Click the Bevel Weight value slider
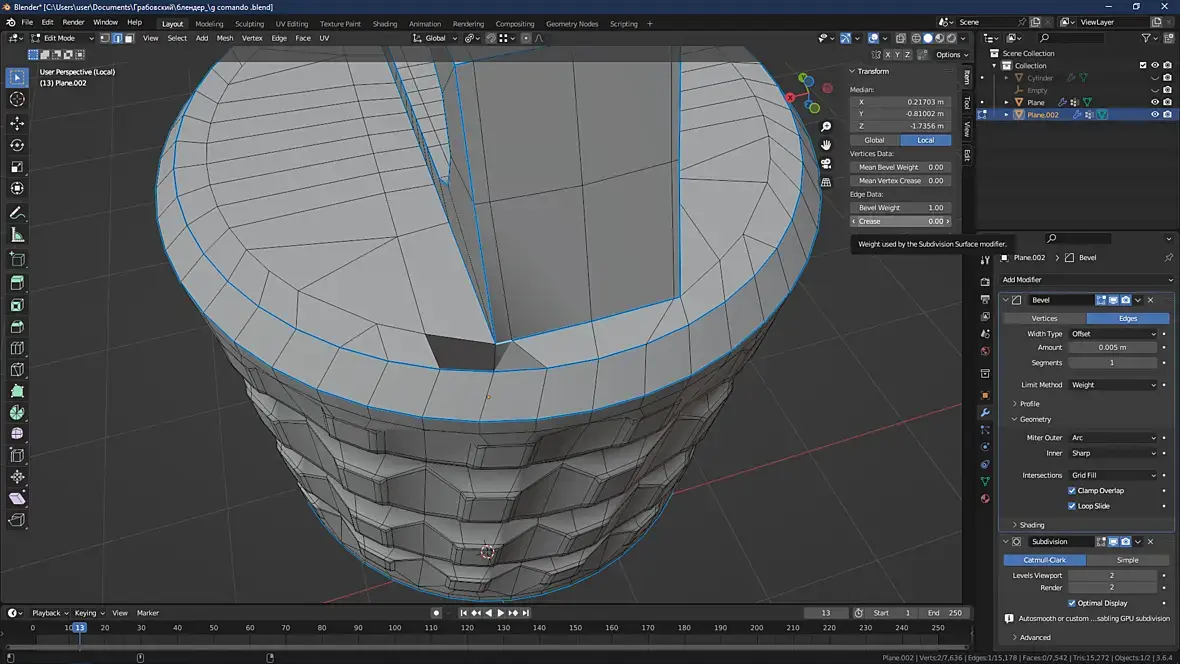Image resolution: width=1180 pixels, height=664 pixels. click(x=900, y=208)
